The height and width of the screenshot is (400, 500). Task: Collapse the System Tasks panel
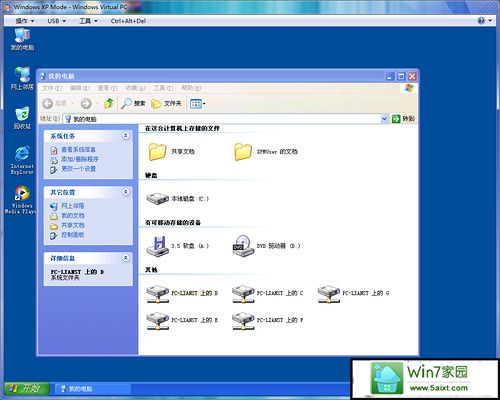coord(126,136)
